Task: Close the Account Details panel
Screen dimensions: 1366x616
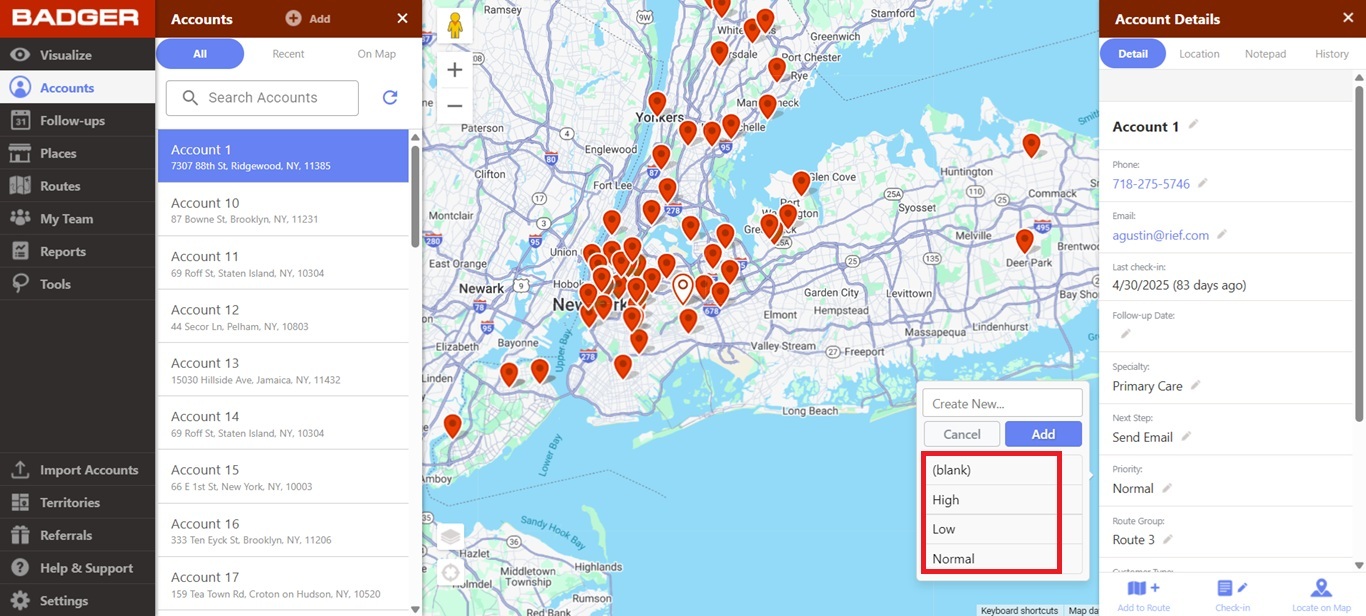Action: pyautogui.click(x=1346, y=18)
